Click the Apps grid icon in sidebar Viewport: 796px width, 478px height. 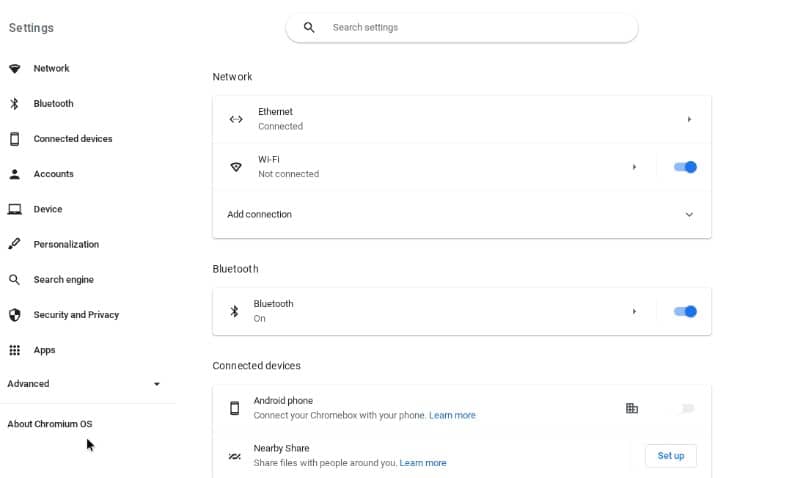point(15,350)
